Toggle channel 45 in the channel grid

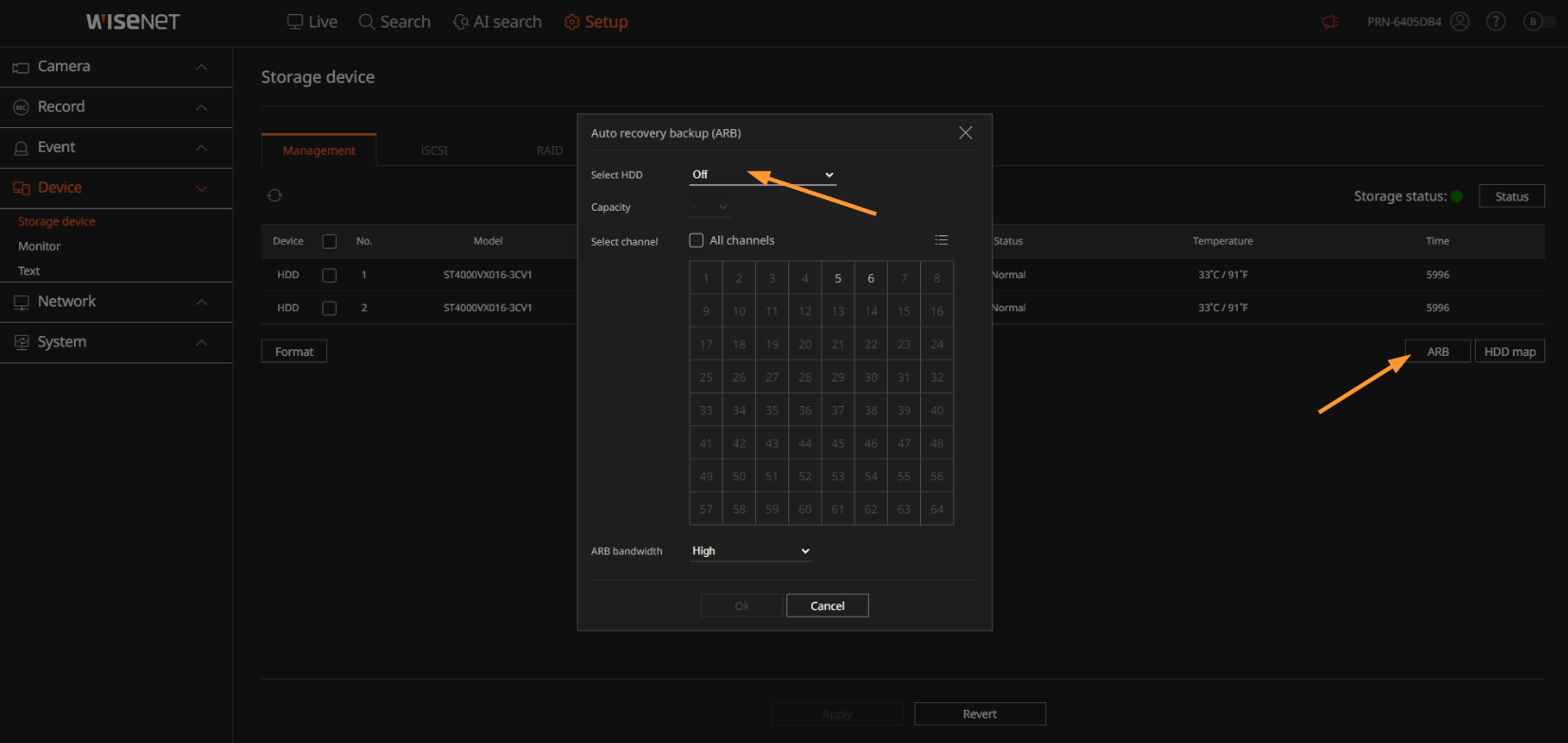(838, 443)
